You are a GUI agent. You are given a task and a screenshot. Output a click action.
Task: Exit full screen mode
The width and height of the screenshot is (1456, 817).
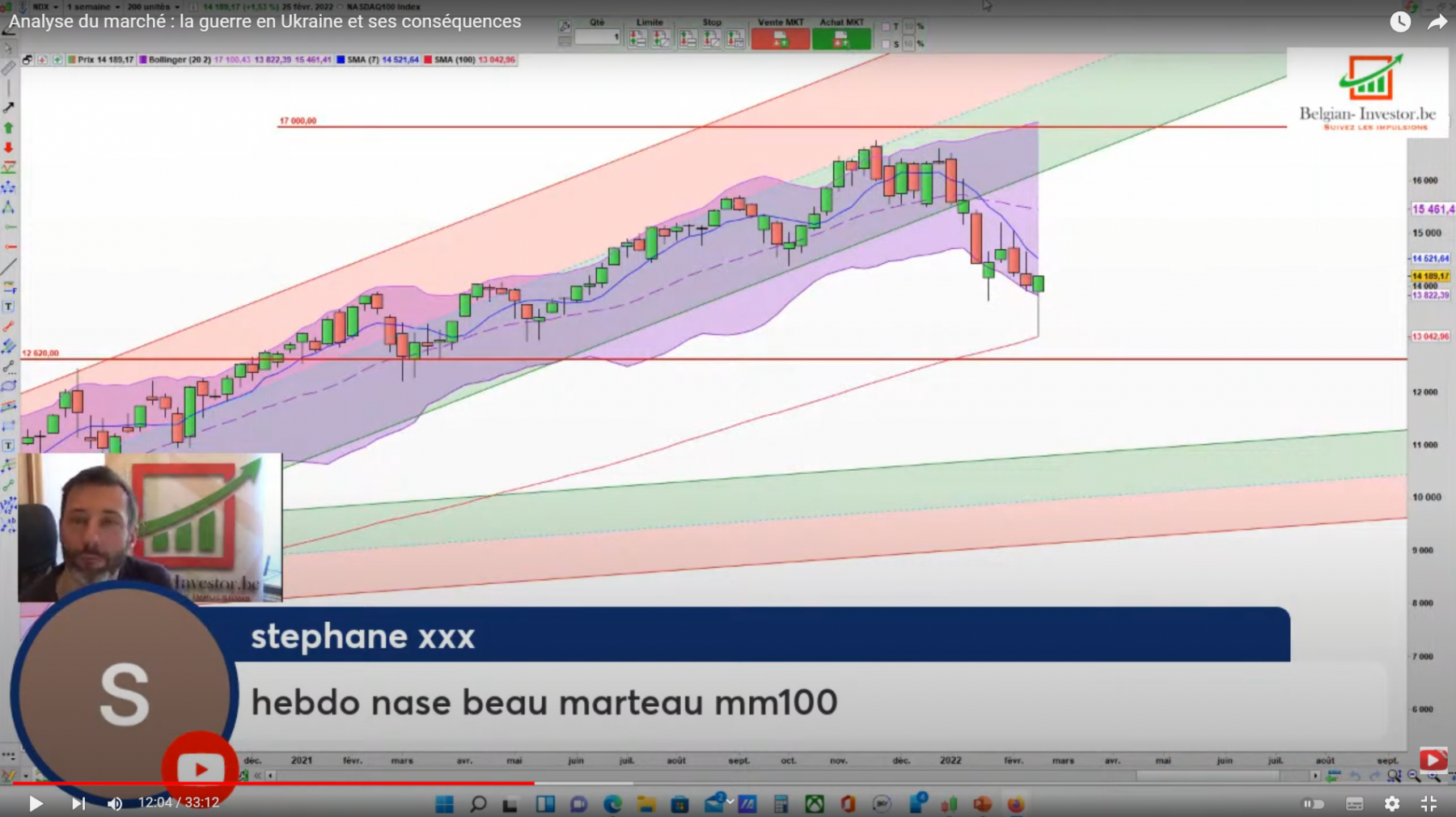click(x=1428, y=803)
